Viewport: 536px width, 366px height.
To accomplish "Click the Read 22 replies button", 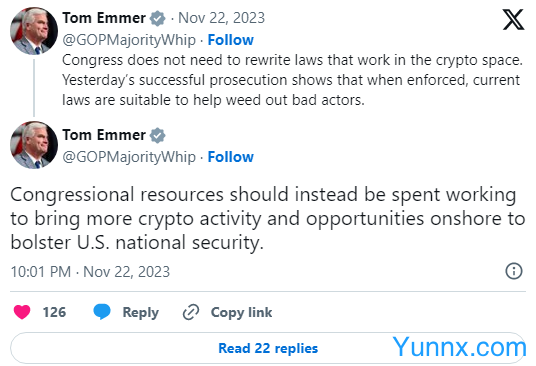I will [268, 348].
